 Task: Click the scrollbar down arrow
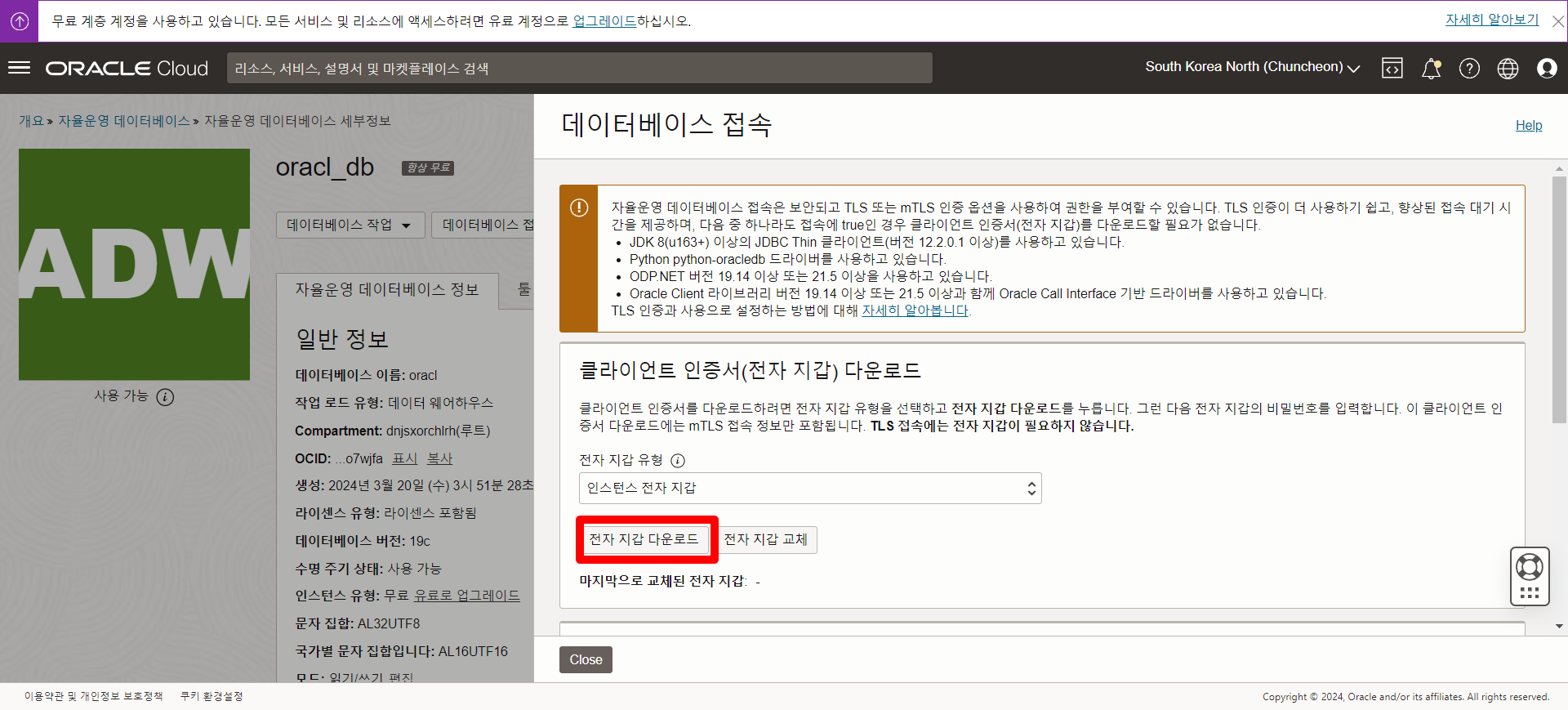tap(1559, 627)
